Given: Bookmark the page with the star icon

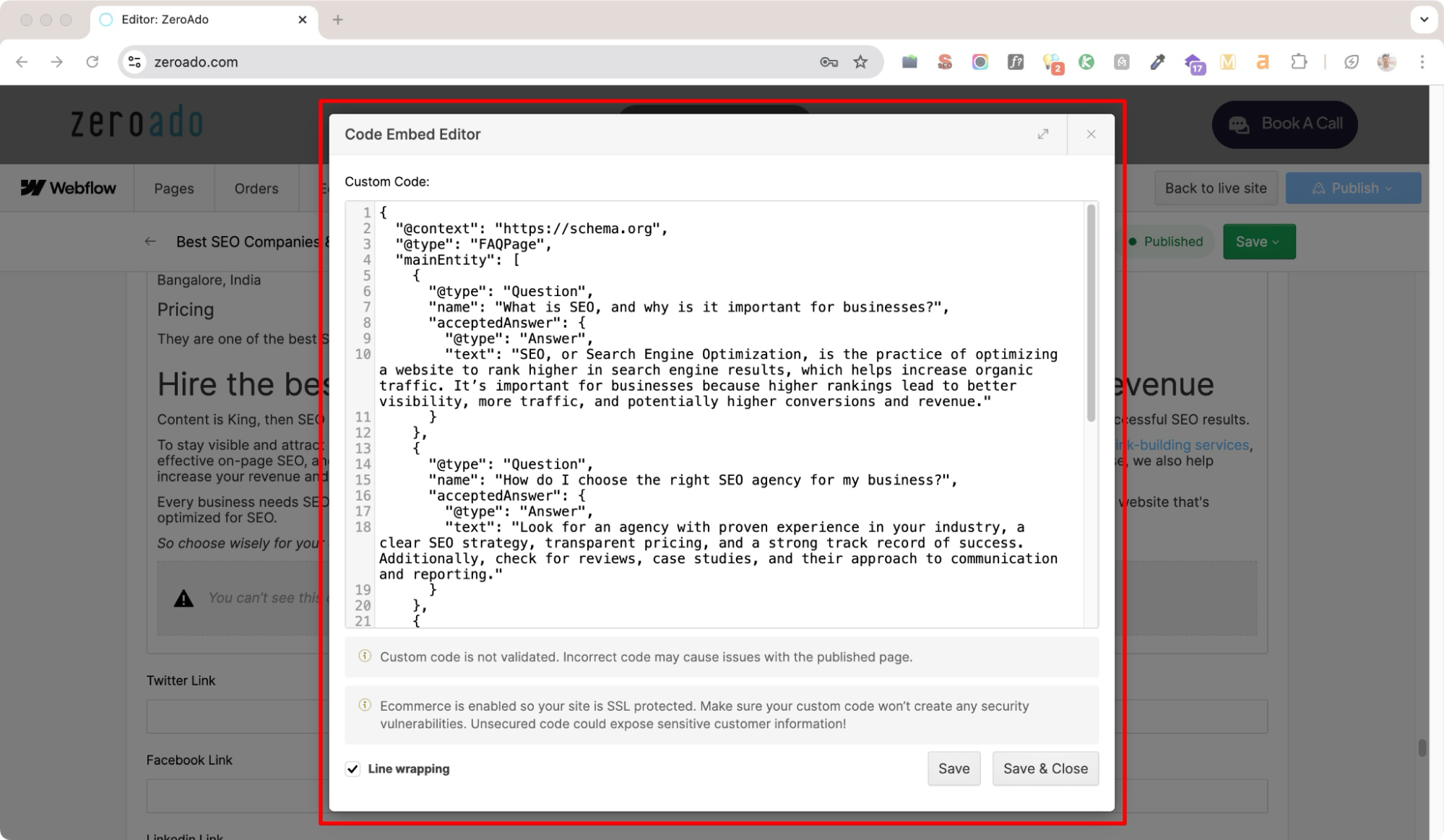Looking at the screenshot, I should (x=859, y=62).
